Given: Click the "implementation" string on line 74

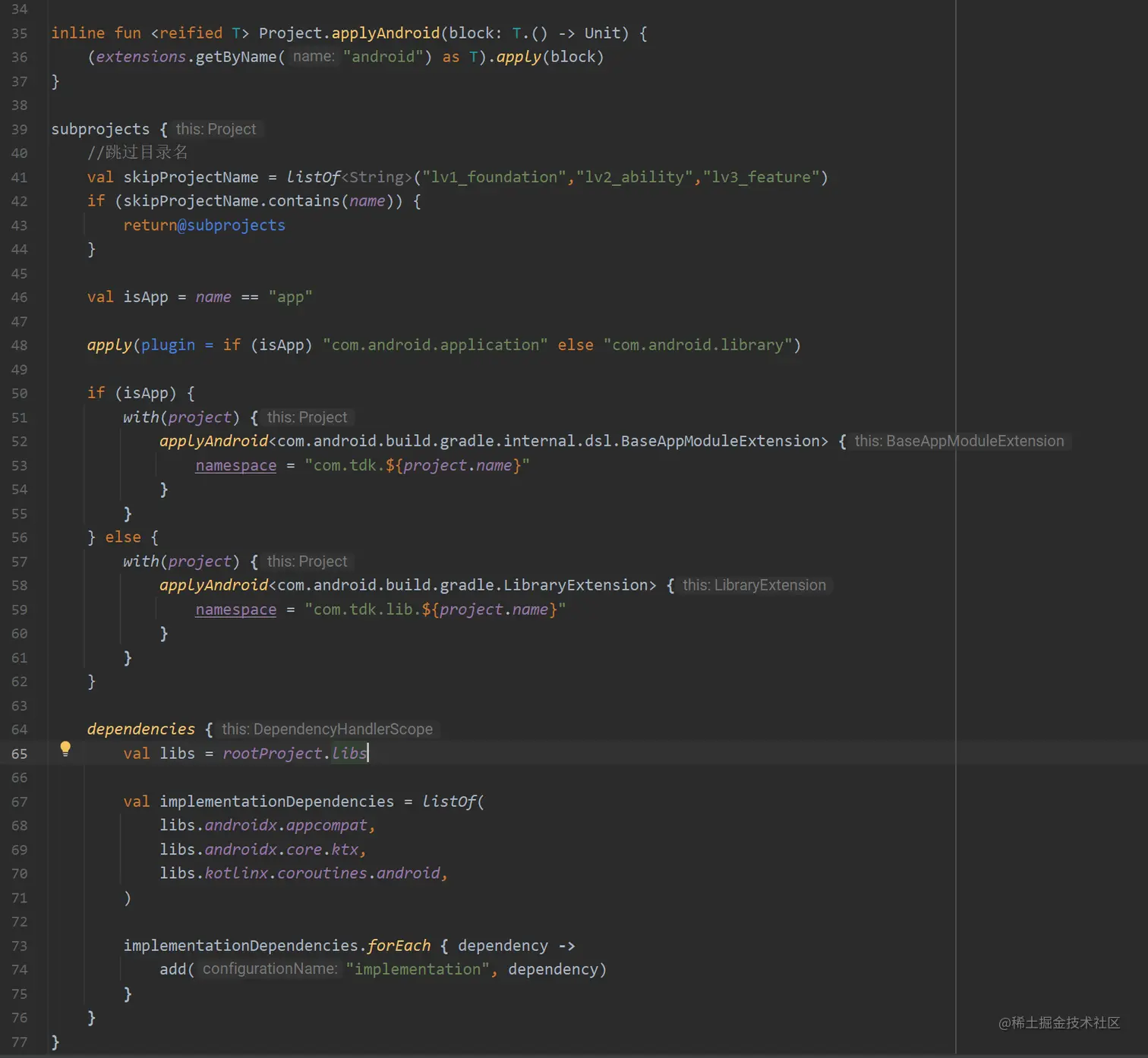Looking at the screenshot, I should click(418, 970).
